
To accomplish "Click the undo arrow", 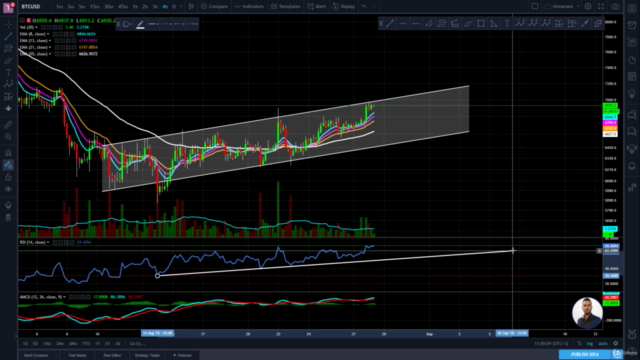I will coord(364,7).
